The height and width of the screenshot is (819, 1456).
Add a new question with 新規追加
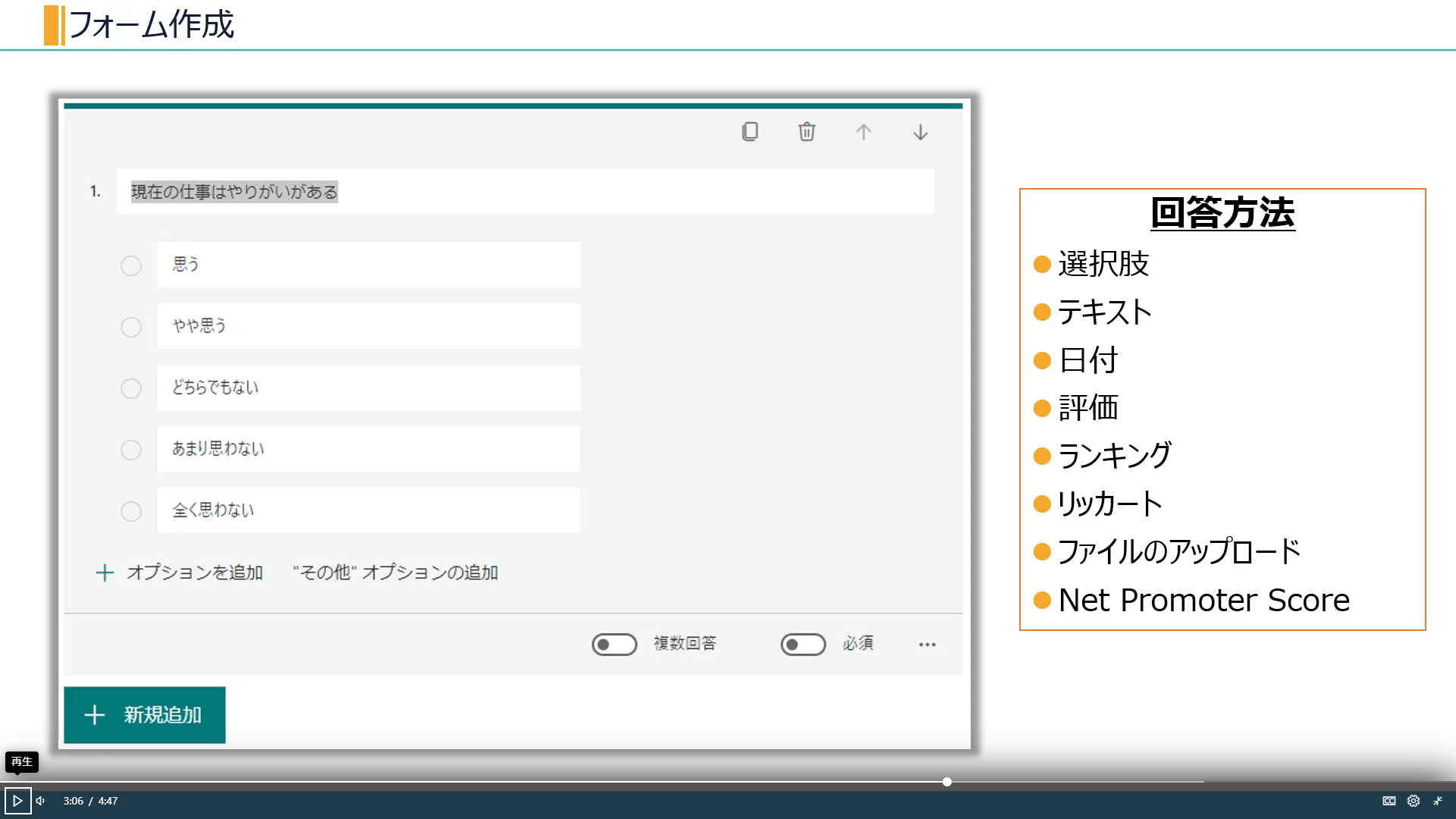pos(143,714)
